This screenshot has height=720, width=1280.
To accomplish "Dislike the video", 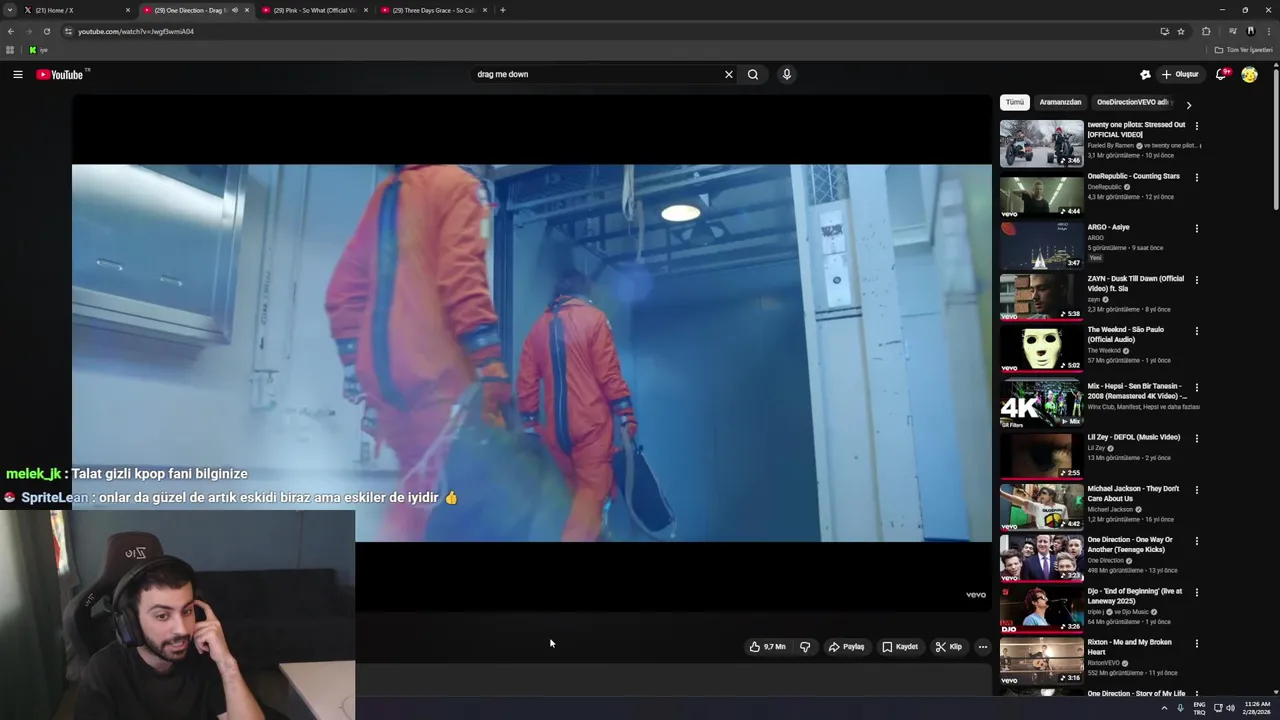I will point(805,647).
